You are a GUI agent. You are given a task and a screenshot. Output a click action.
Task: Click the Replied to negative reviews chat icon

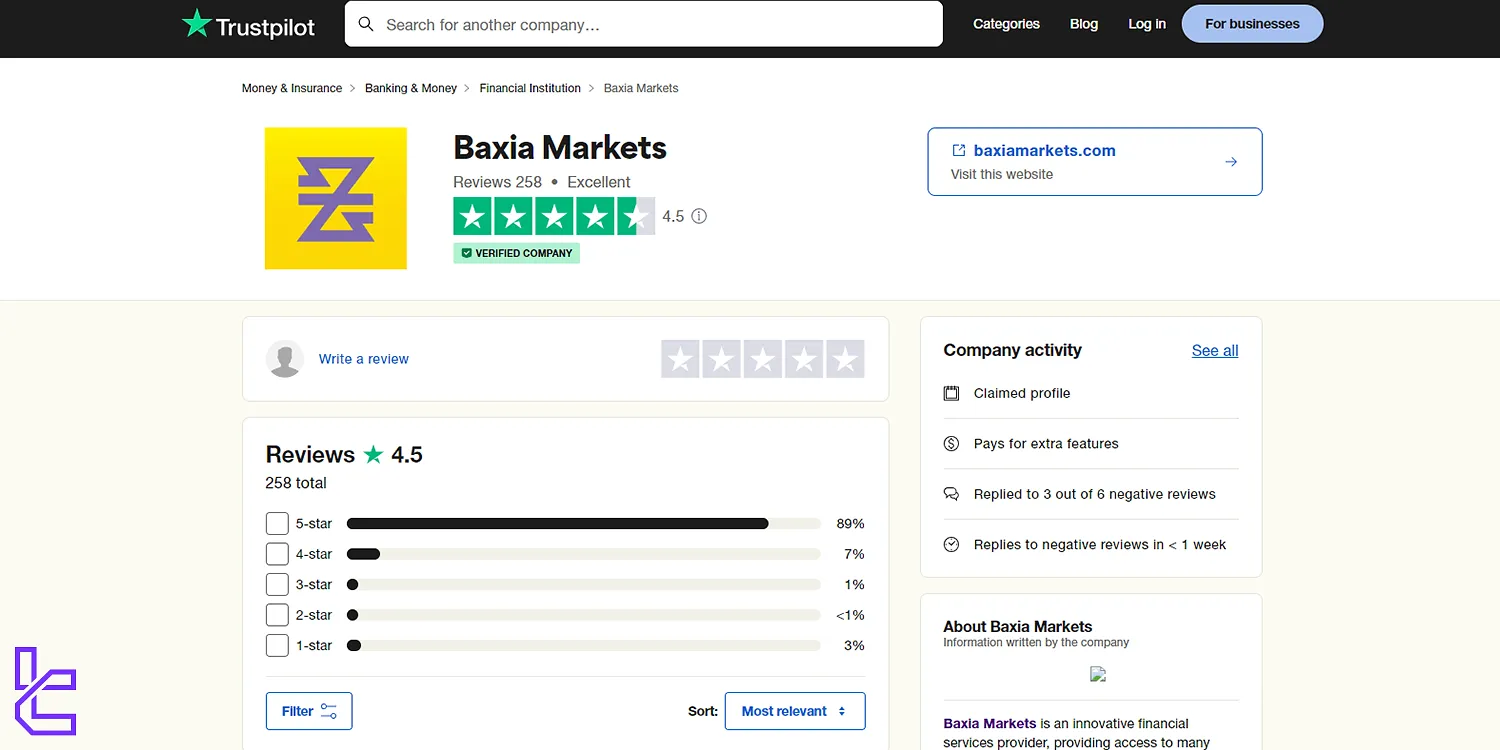(x=952, y=494)
